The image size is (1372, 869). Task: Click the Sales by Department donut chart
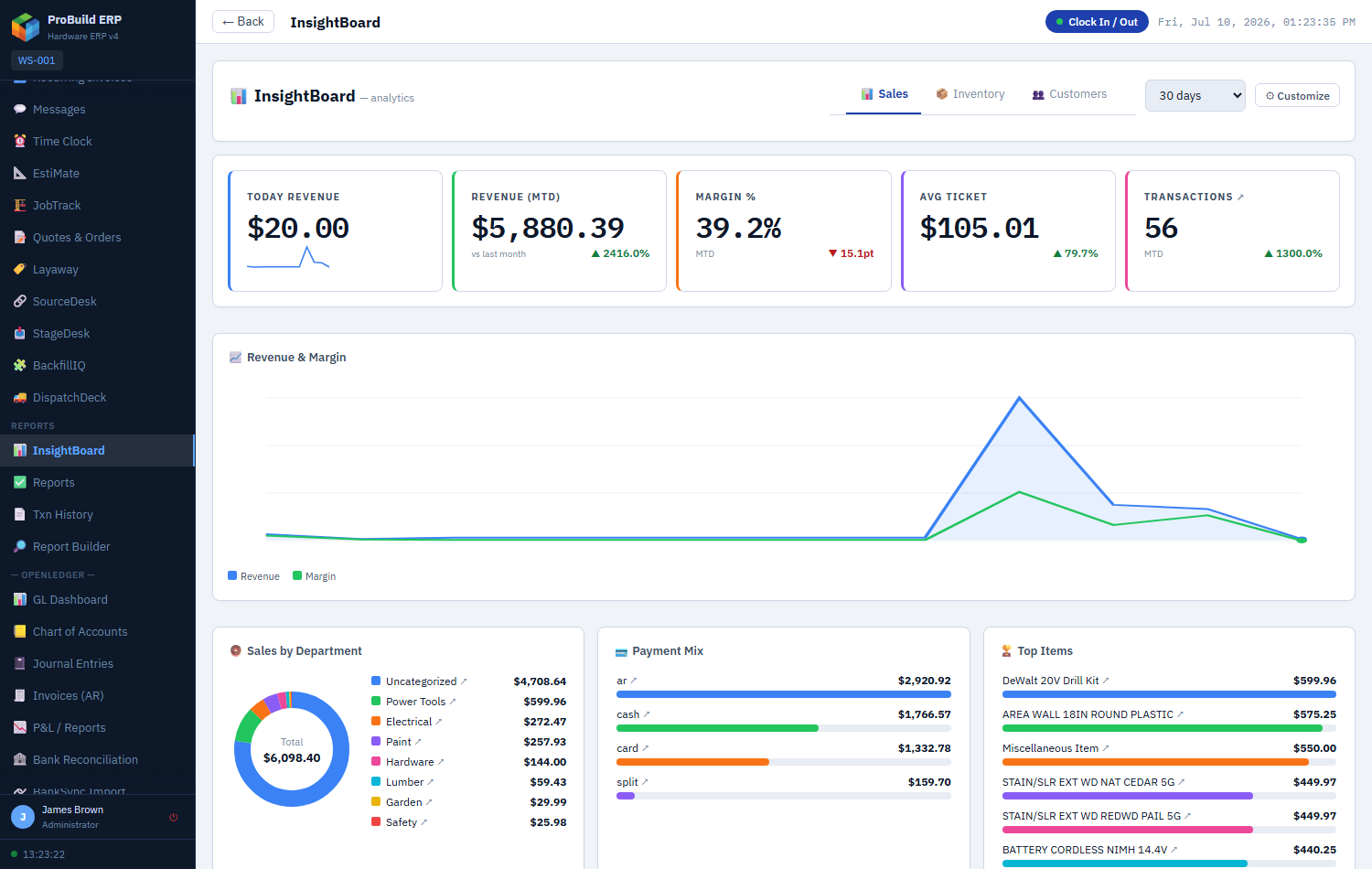292,748
